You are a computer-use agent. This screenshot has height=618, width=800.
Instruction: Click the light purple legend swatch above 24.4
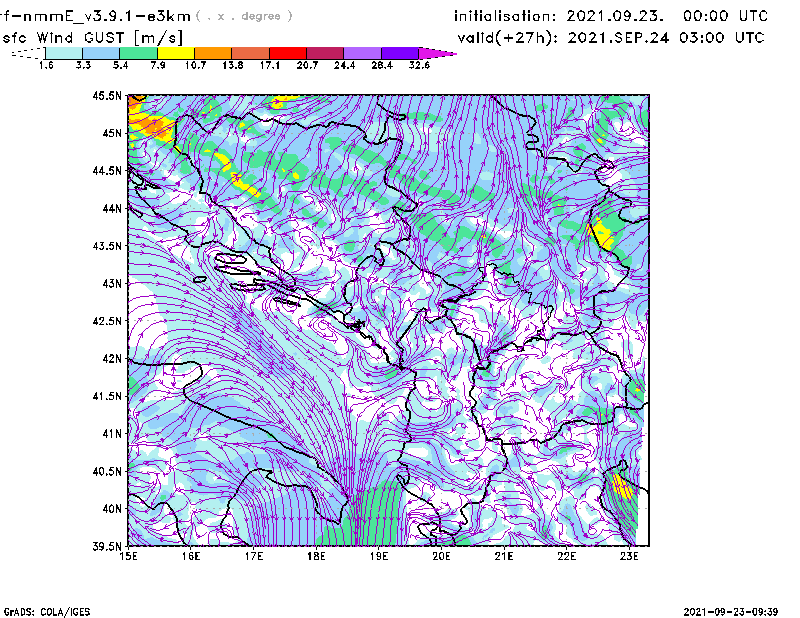click(362, 53)
